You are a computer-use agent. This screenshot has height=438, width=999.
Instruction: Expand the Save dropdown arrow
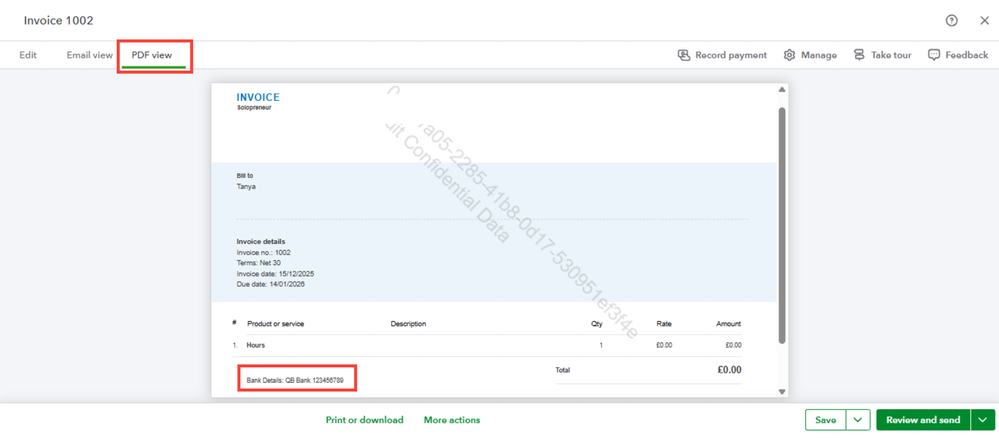click(x=858, y=420)
